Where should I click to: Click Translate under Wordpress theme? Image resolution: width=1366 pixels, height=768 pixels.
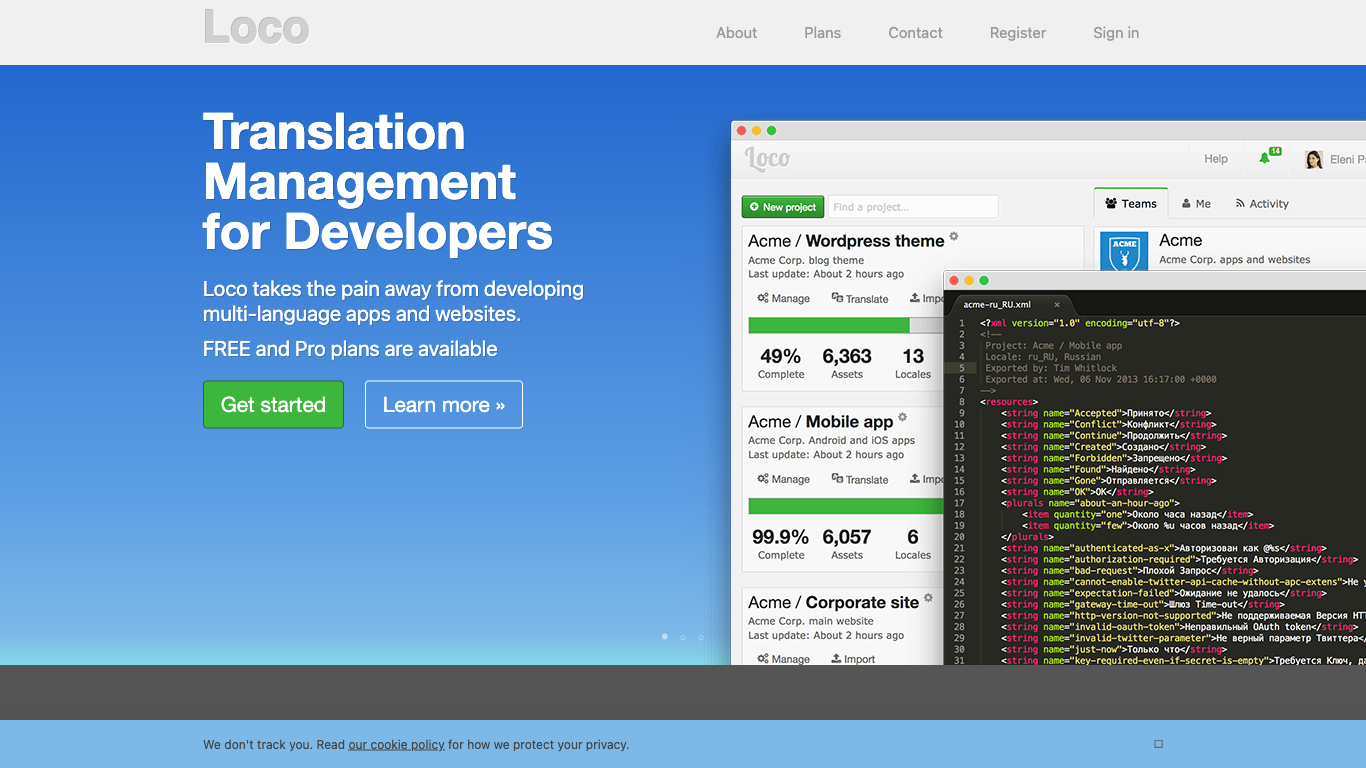click(860, 298)
